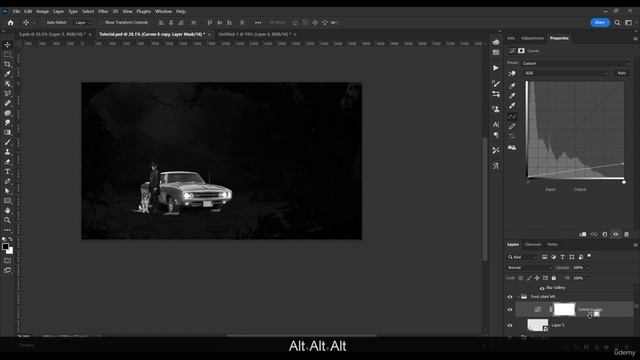The image size is (640, 360).
Task: Open the layer Kind filter dropdown
Action: pyautogui.click(x=522, y=257)
